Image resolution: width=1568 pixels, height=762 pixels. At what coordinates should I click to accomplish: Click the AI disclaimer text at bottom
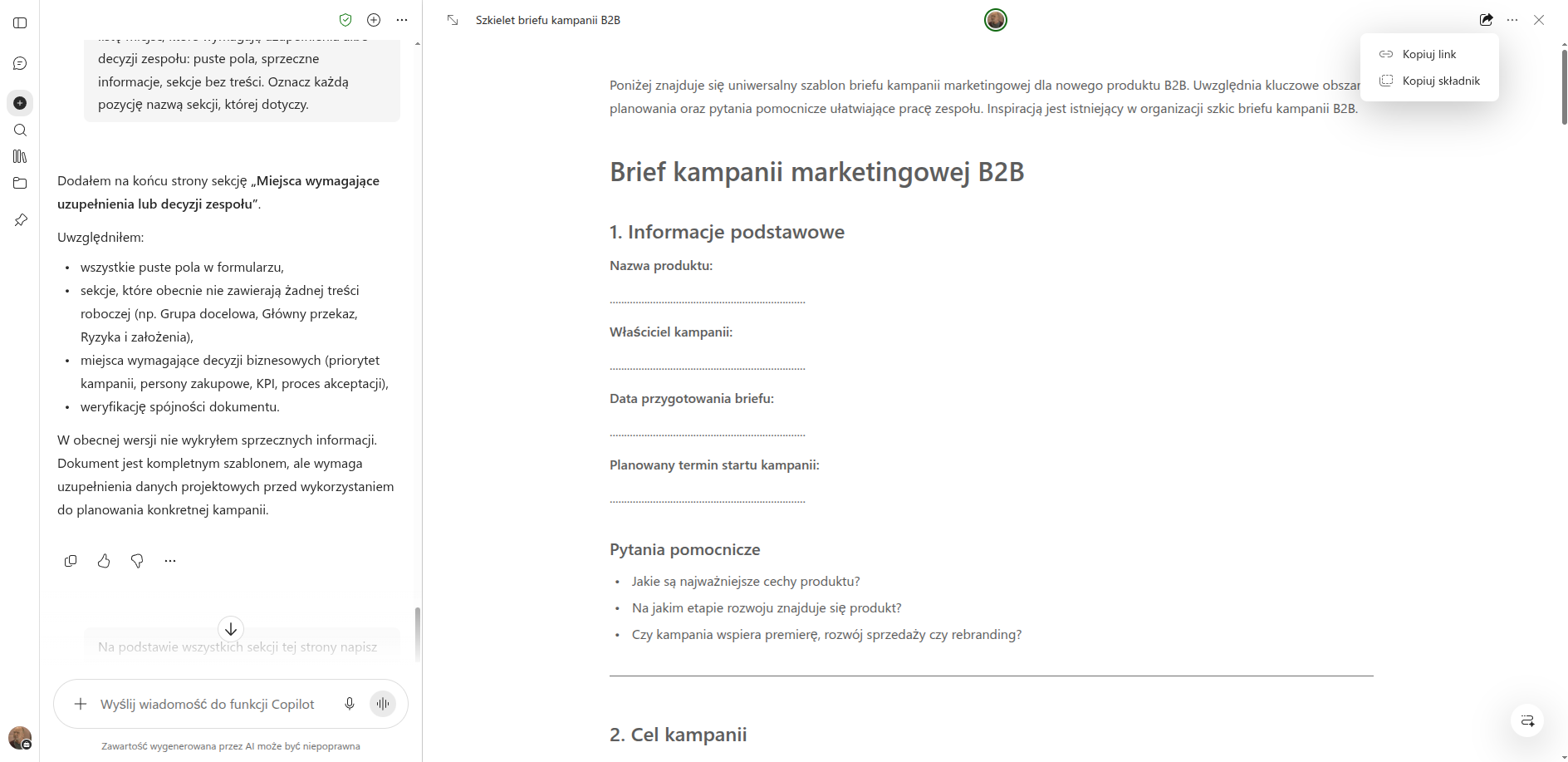click(x=231, y=746)
